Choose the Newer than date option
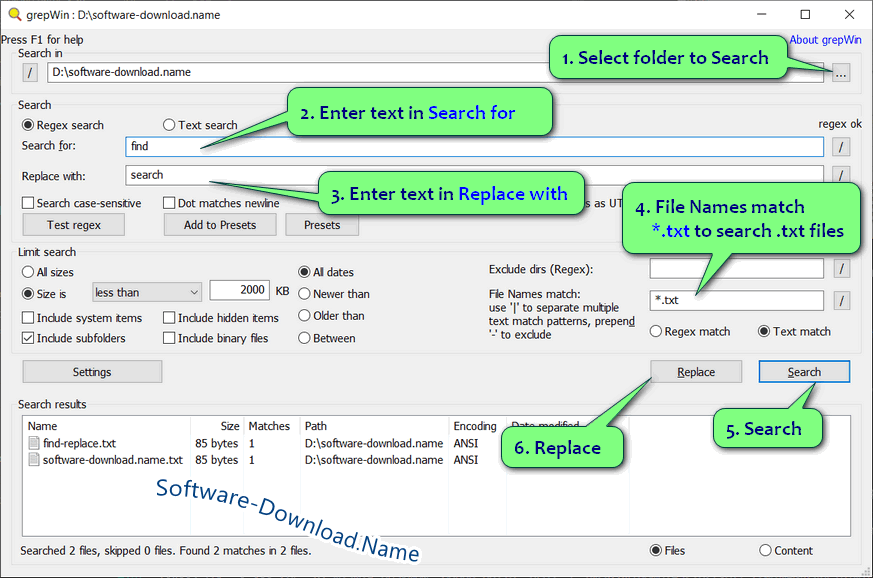Image resolution: width=873 pixels, height=578 pixels. (x=305, y=293)
